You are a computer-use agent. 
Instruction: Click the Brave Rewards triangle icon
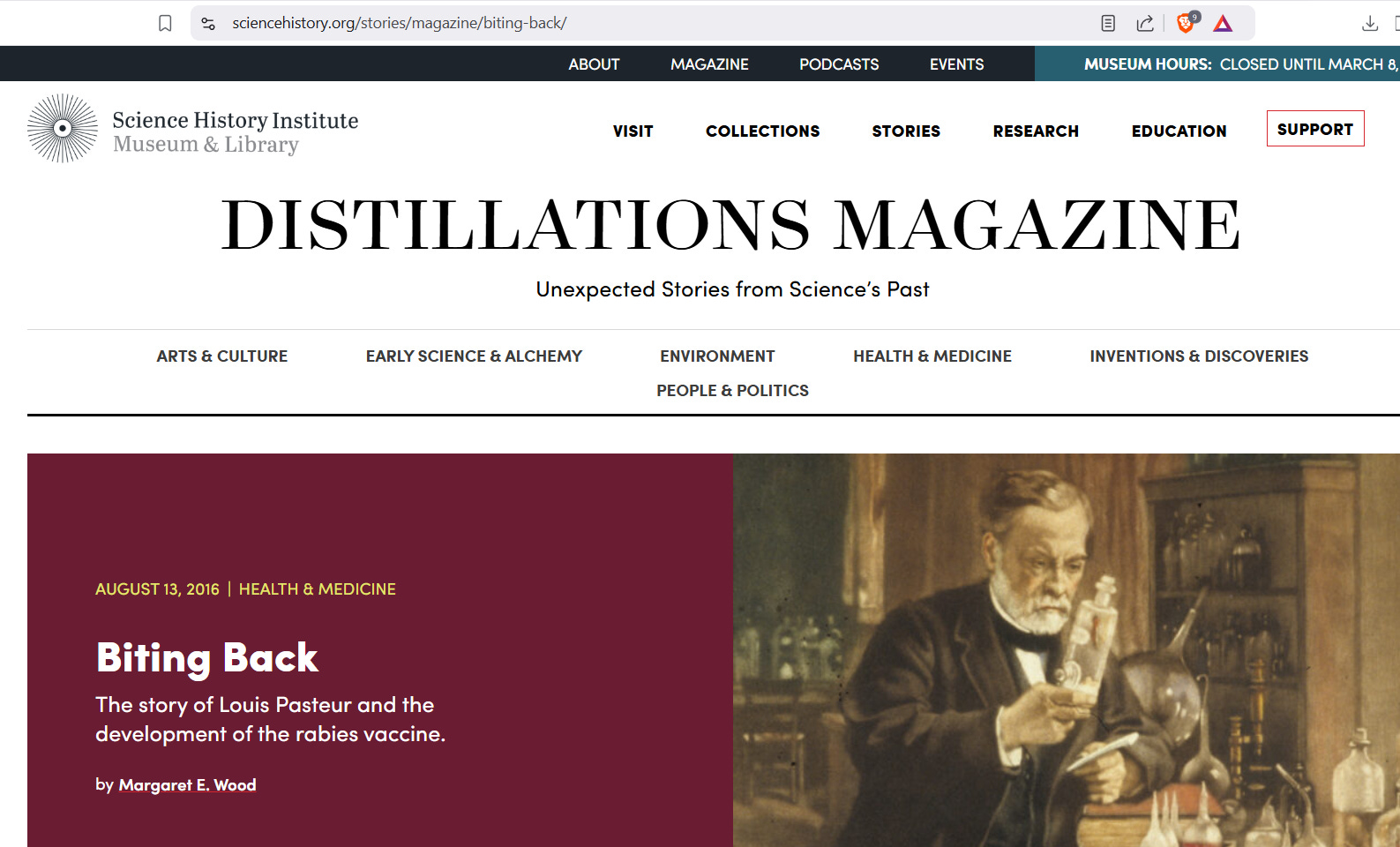[1223, 23]
